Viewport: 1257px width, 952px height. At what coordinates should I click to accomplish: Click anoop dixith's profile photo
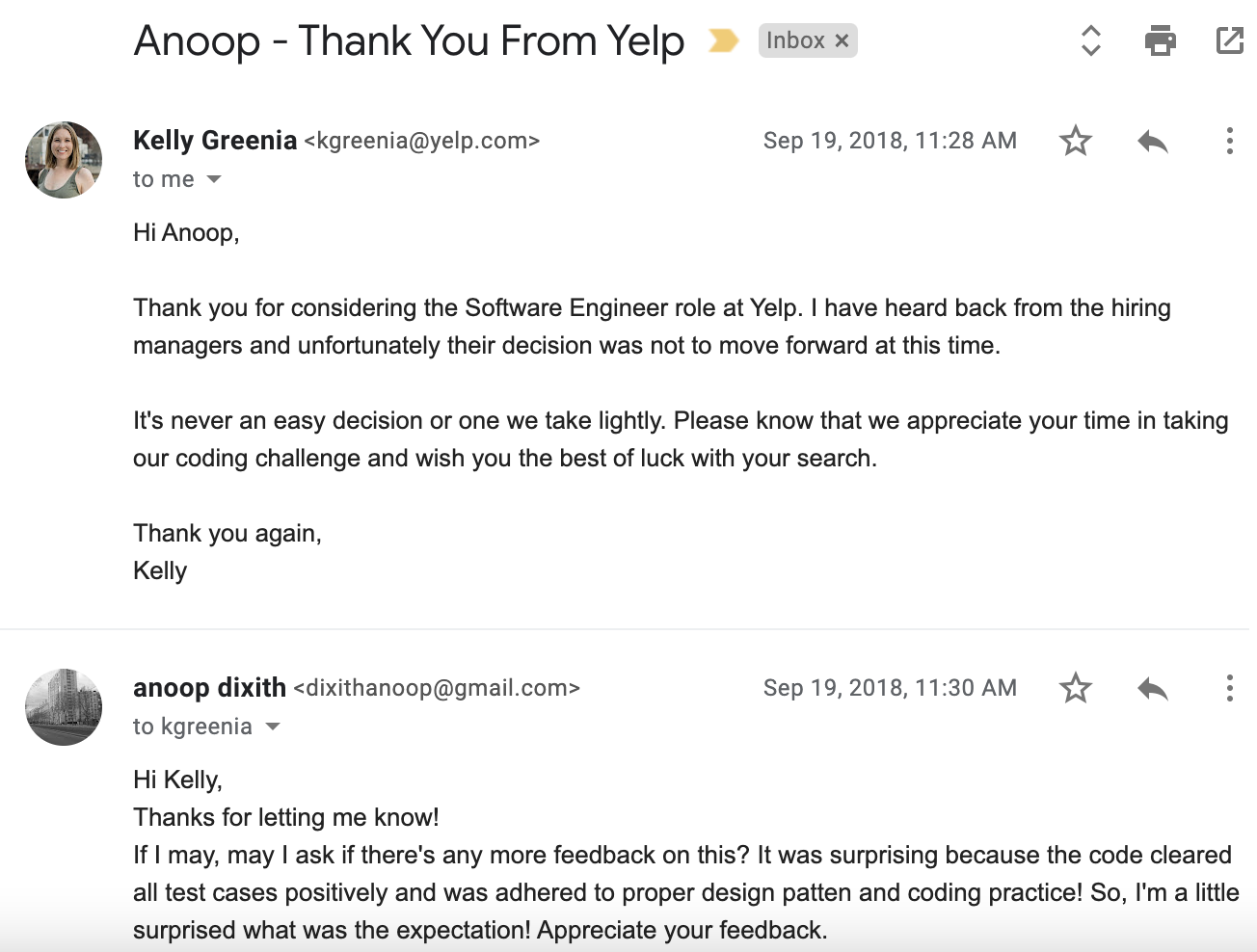pos(64,707)
